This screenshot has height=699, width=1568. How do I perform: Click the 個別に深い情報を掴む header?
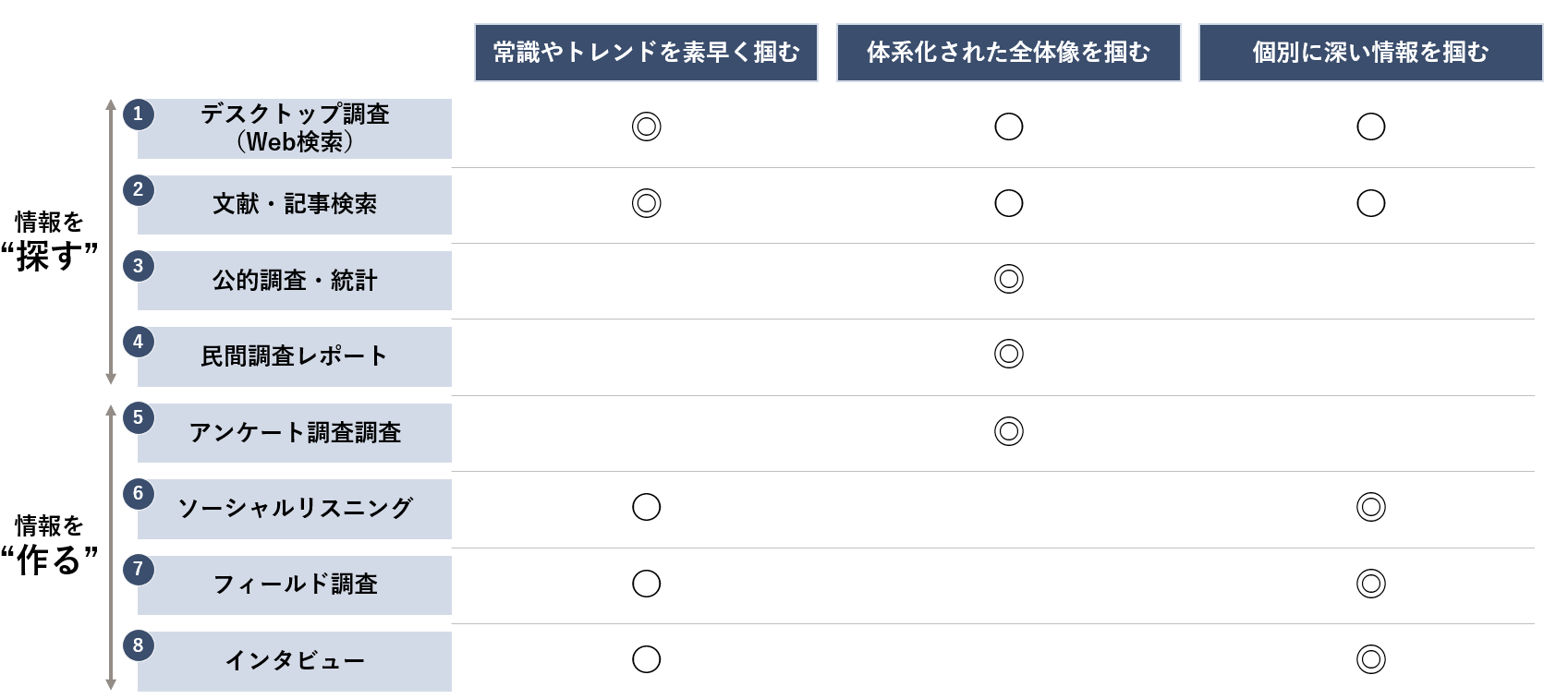coord(1371,53)
